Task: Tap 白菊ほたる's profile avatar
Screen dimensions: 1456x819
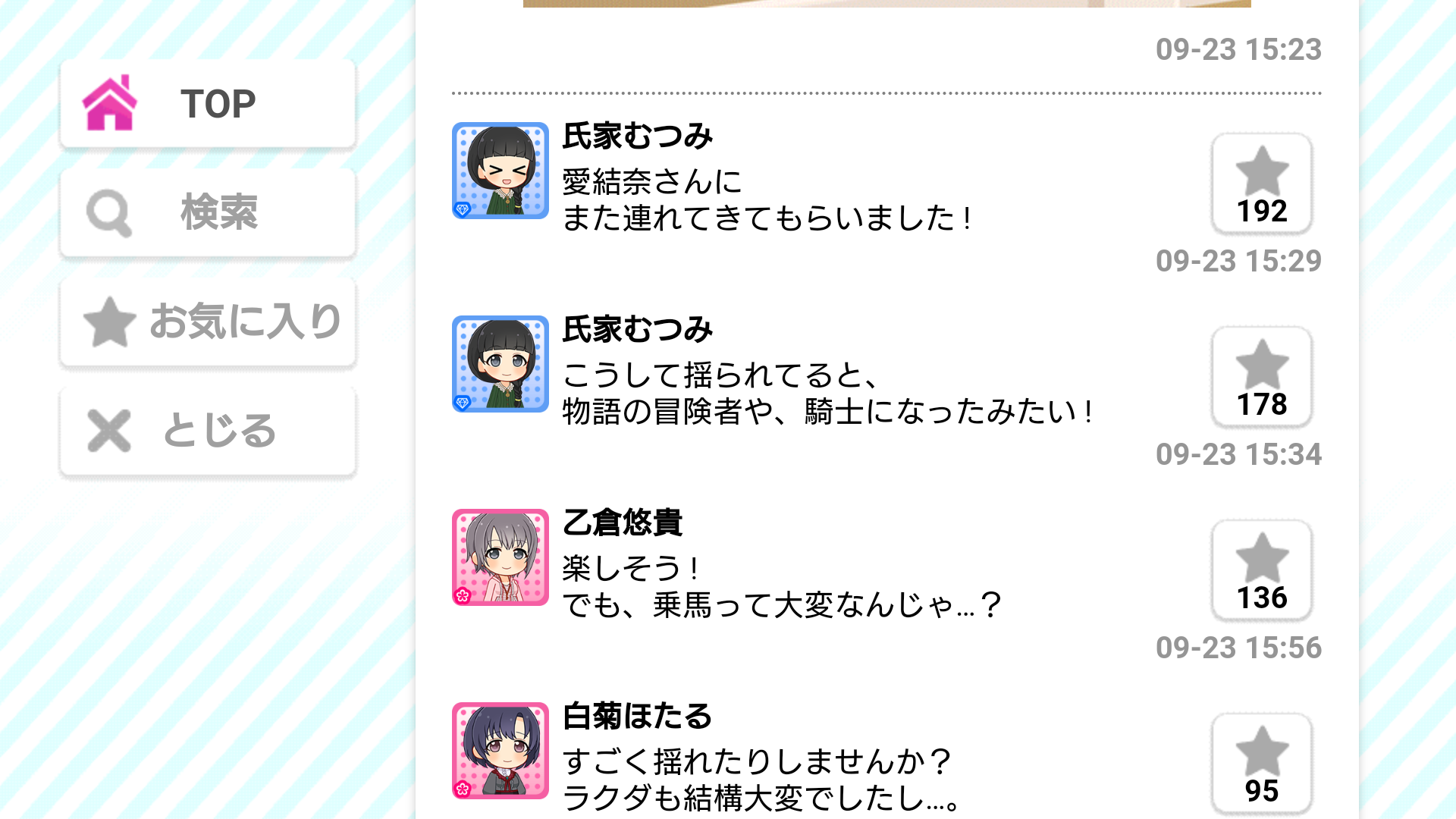Action: pos(500,751)
